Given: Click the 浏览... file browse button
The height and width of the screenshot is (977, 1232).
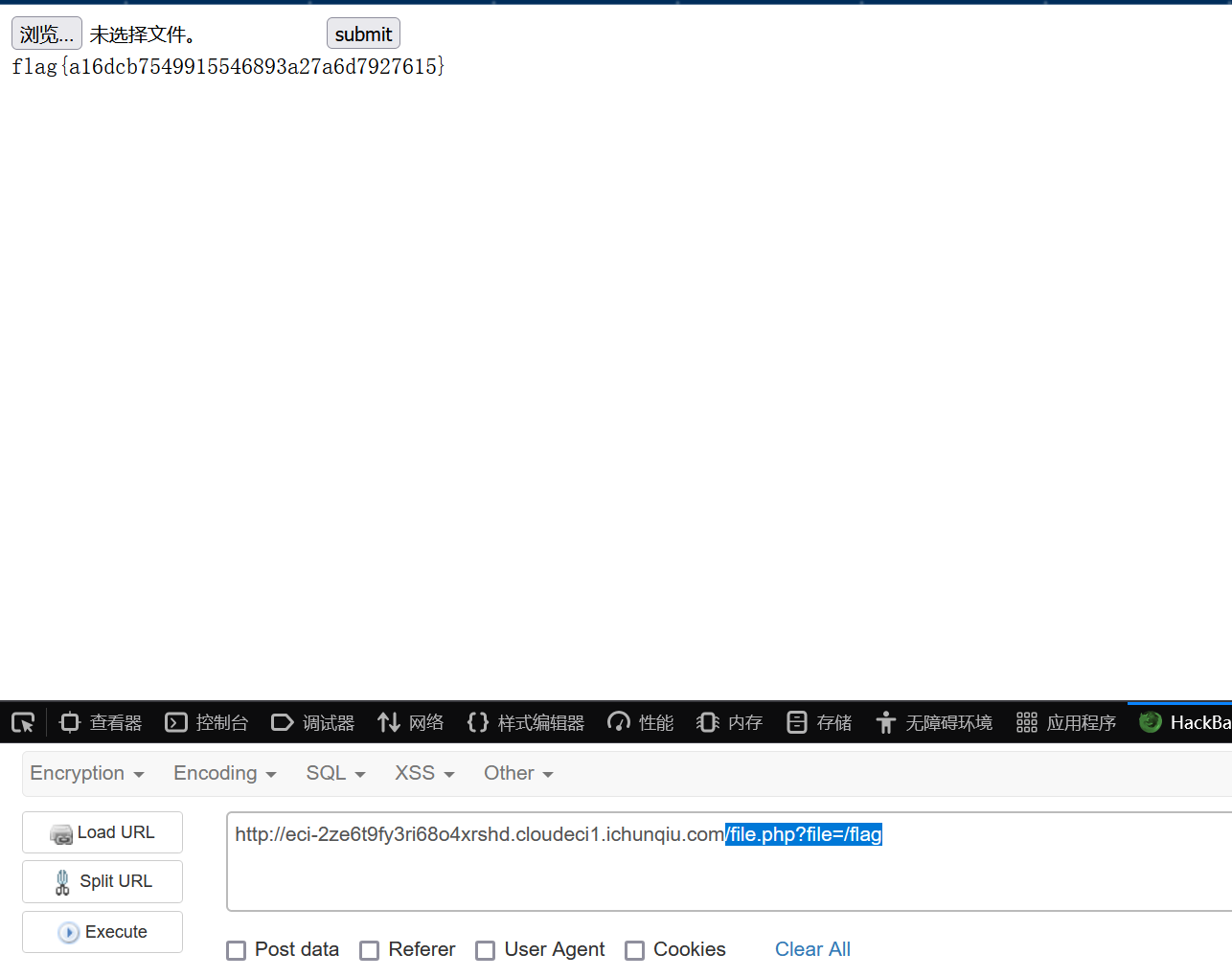Looking at the screenshot, I should [x=47, y=34].
